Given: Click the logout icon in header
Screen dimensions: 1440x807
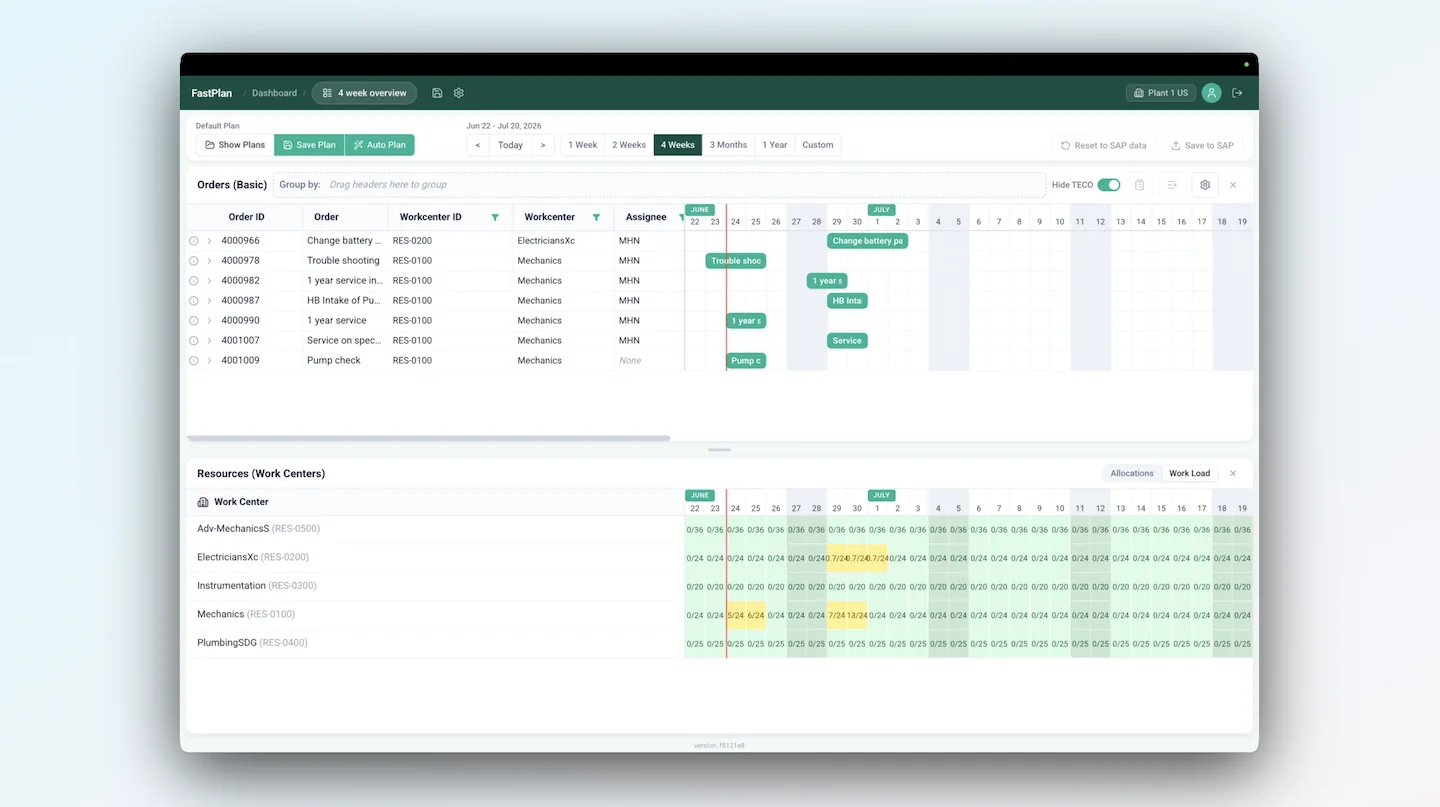Looking at the screenshot, I should 1237,93.
